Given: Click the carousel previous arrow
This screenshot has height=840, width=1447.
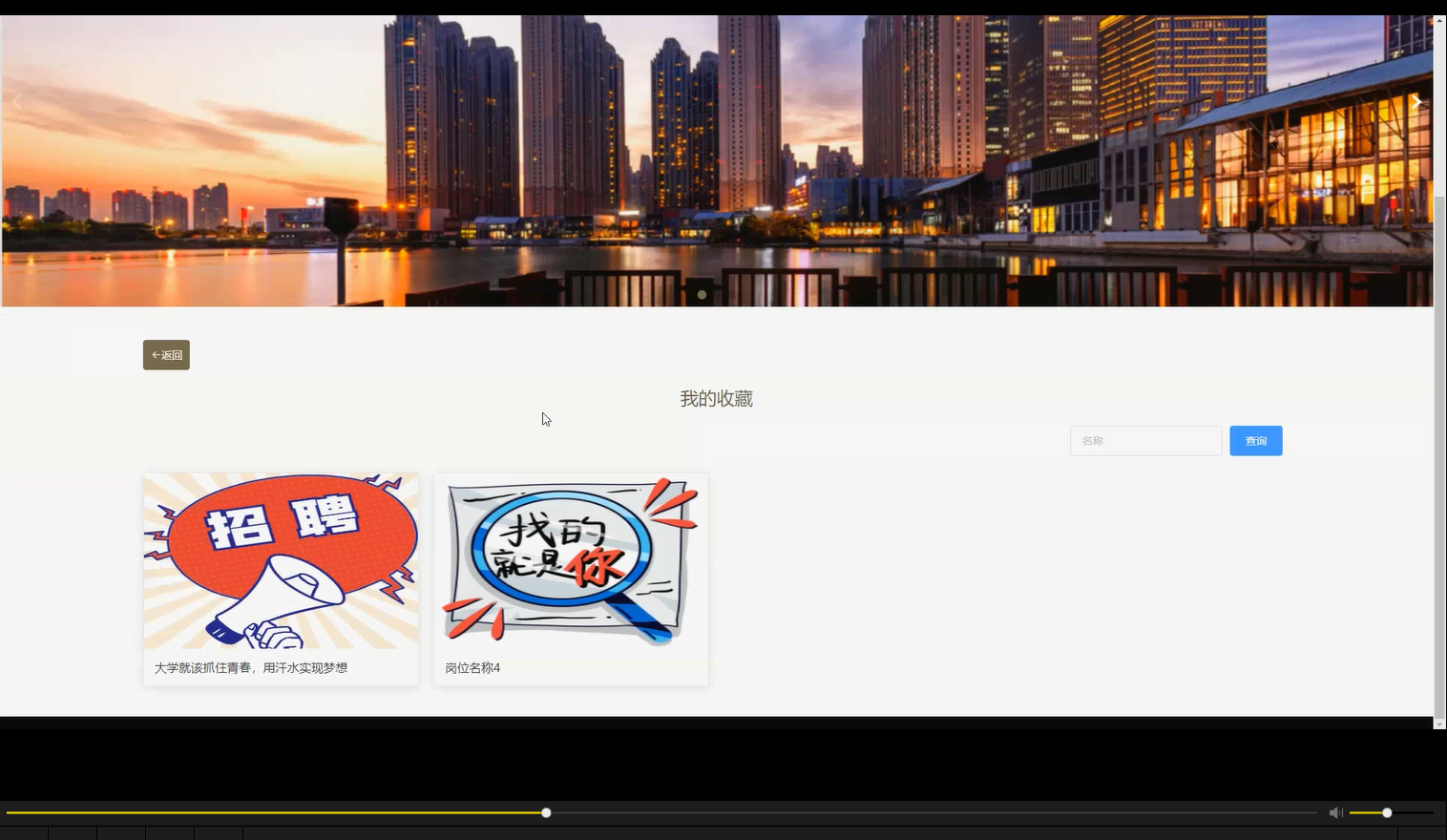Looking at the screenshot, I should coord(16,101).
